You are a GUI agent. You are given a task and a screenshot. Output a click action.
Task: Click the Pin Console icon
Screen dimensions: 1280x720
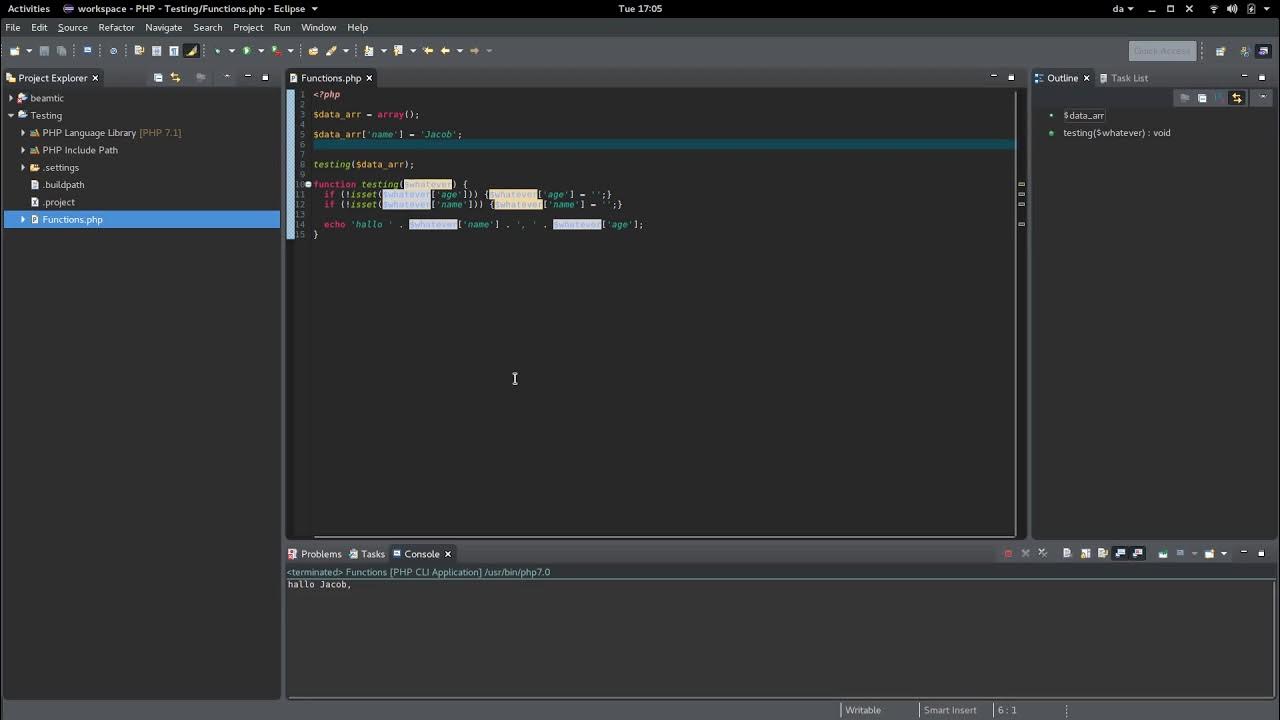pyautogui.click(x=1162, y=553)
